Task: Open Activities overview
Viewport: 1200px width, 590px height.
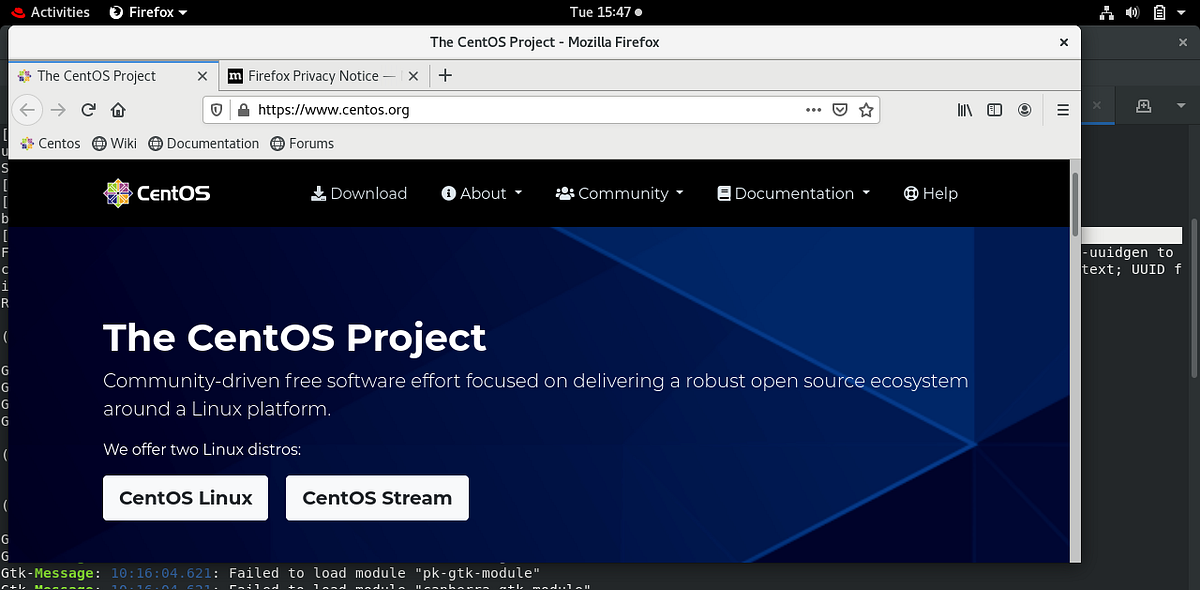Action: [50, 12]
